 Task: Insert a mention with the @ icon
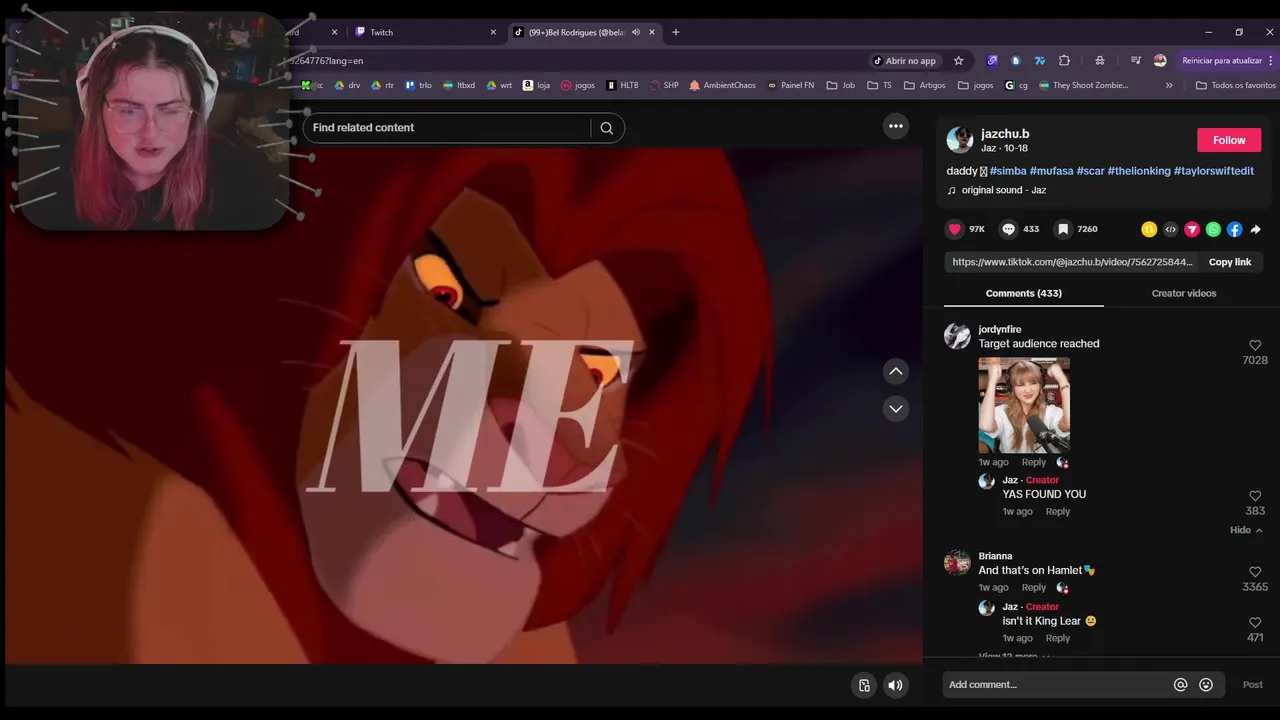click(x=1180, y=685)
